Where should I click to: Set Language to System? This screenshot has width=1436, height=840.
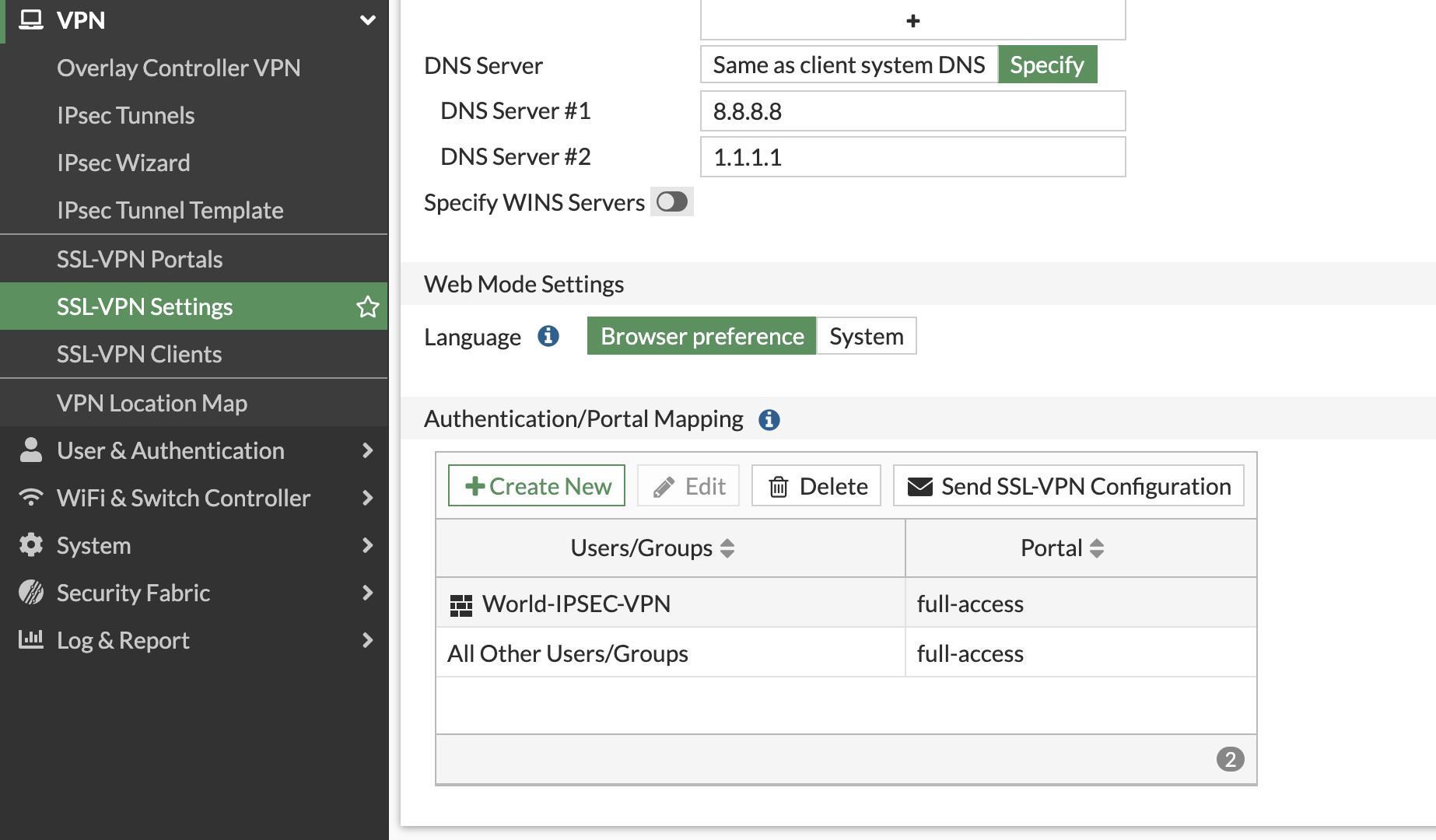pyautogui.click(x=866, y=336)
